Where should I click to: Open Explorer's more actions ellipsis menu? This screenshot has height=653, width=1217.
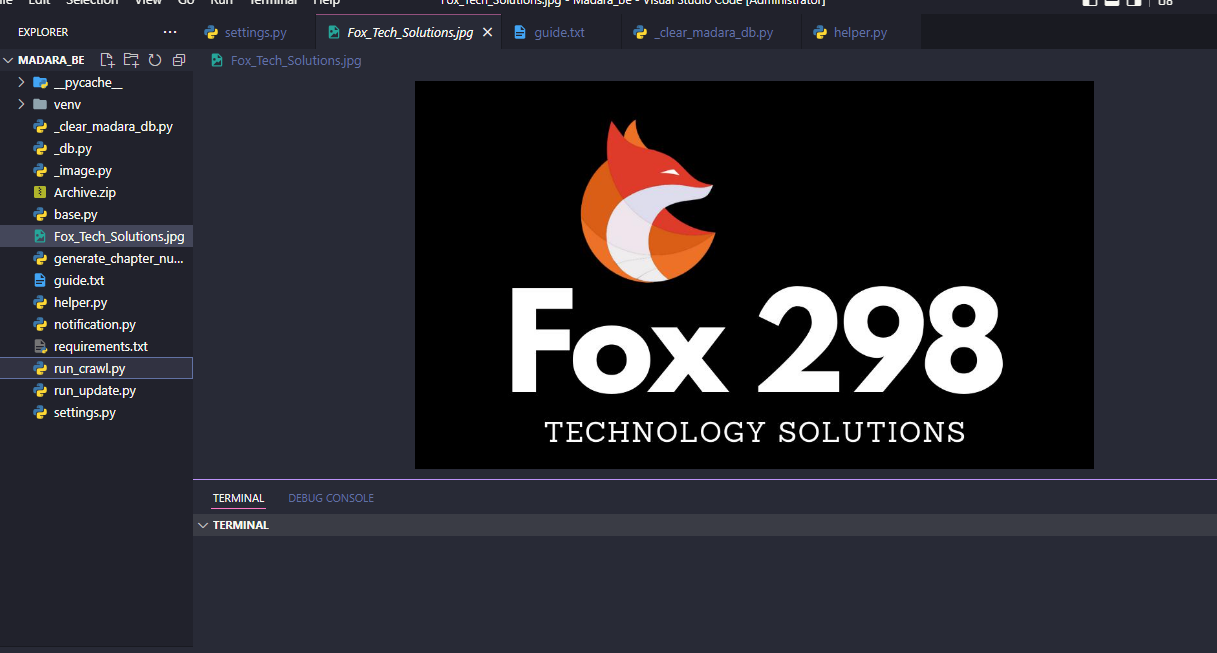(x=170, y=32)
